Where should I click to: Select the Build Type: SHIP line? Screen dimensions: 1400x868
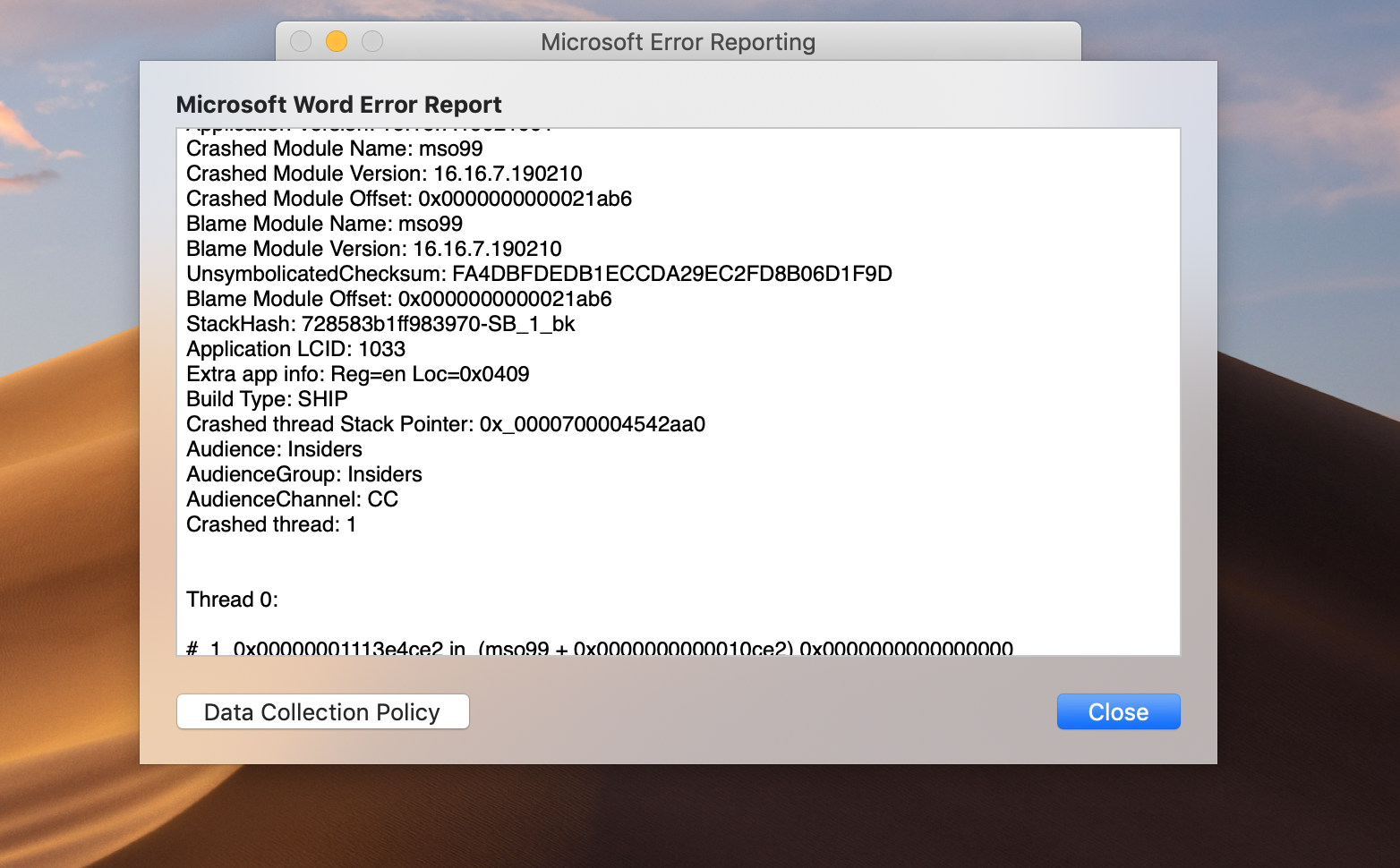267,399
